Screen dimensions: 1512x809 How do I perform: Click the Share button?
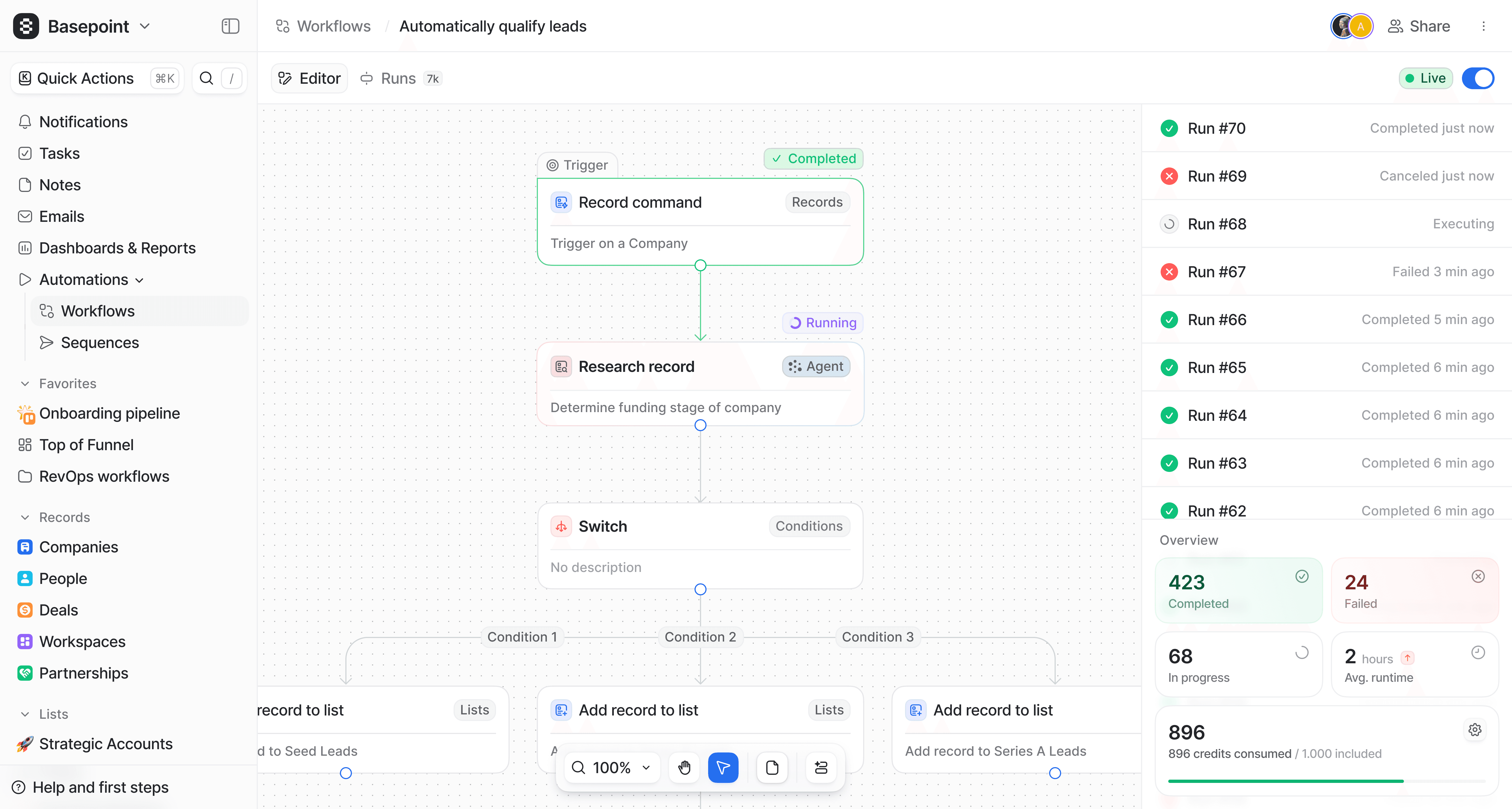[x=1419, y=26]
